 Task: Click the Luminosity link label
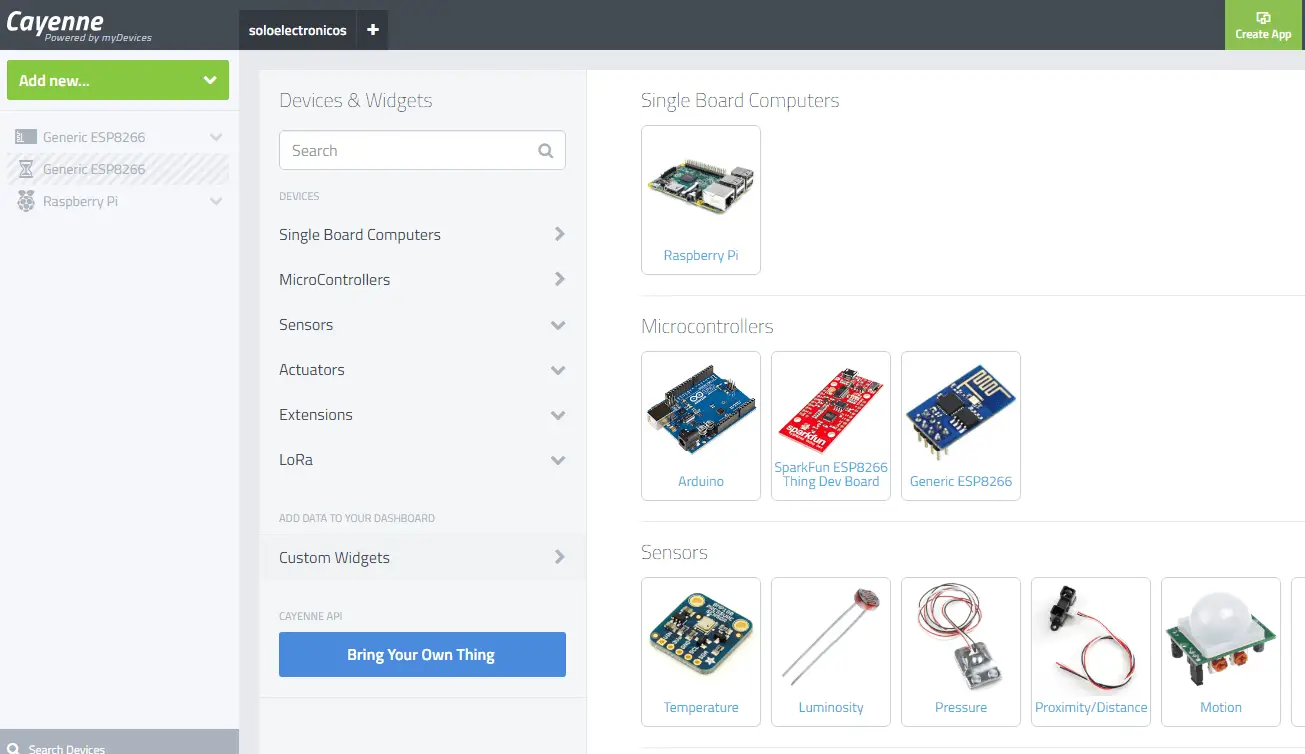click(831, 707)
